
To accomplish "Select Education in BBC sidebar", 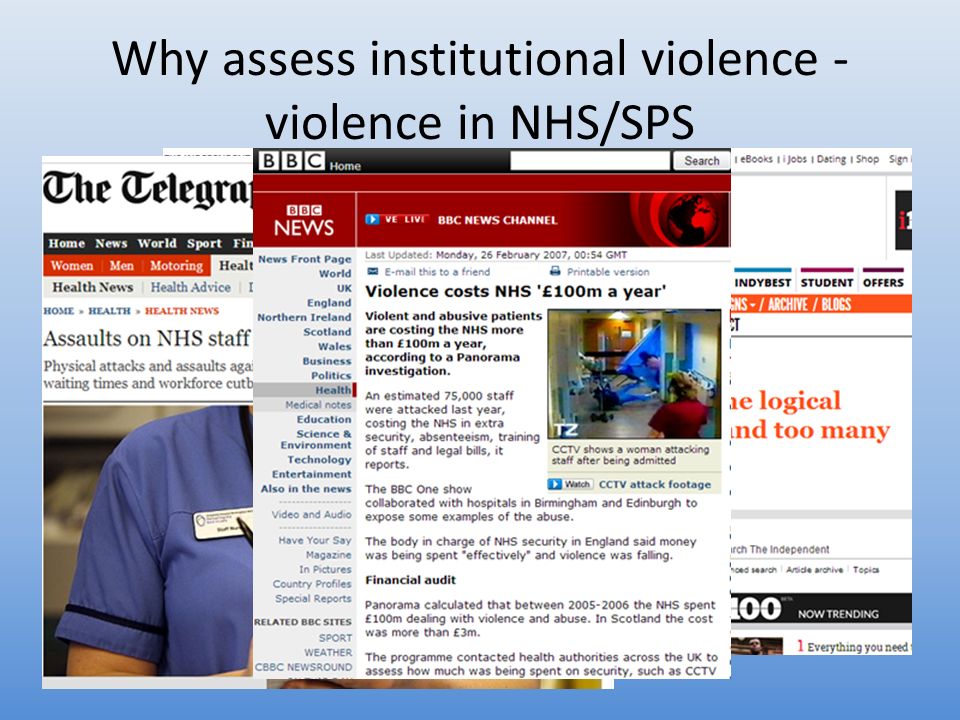I will pyautogui.click(x=324, y=419).
